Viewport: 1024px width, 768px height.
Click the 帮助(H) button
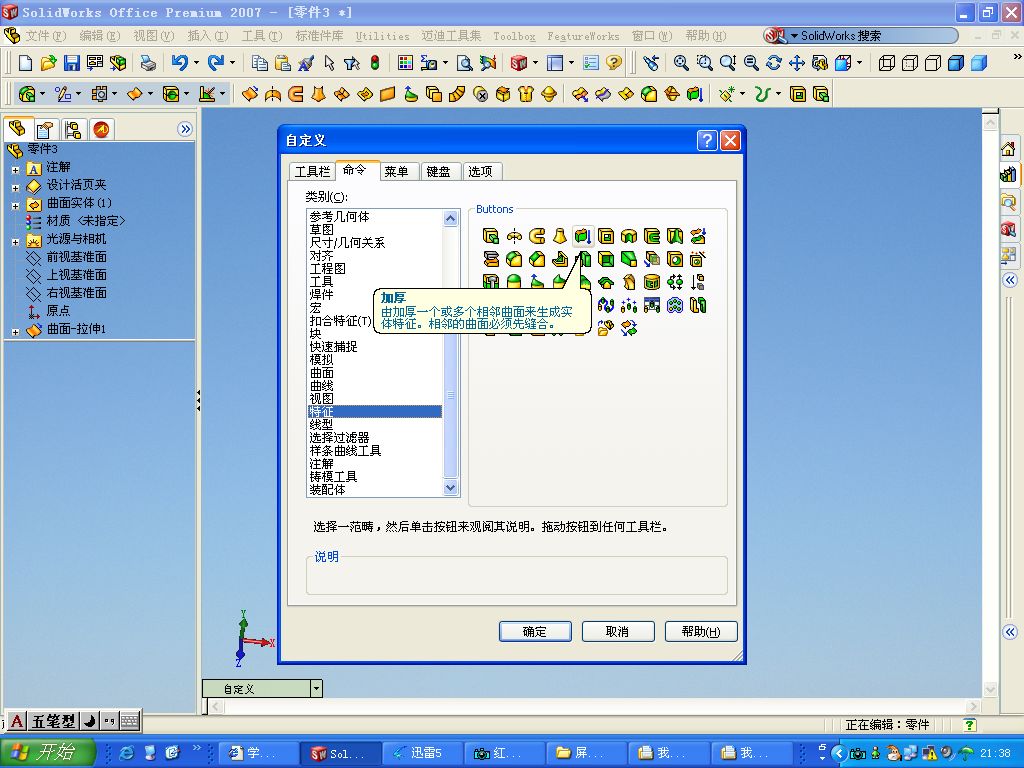point(701,632)
